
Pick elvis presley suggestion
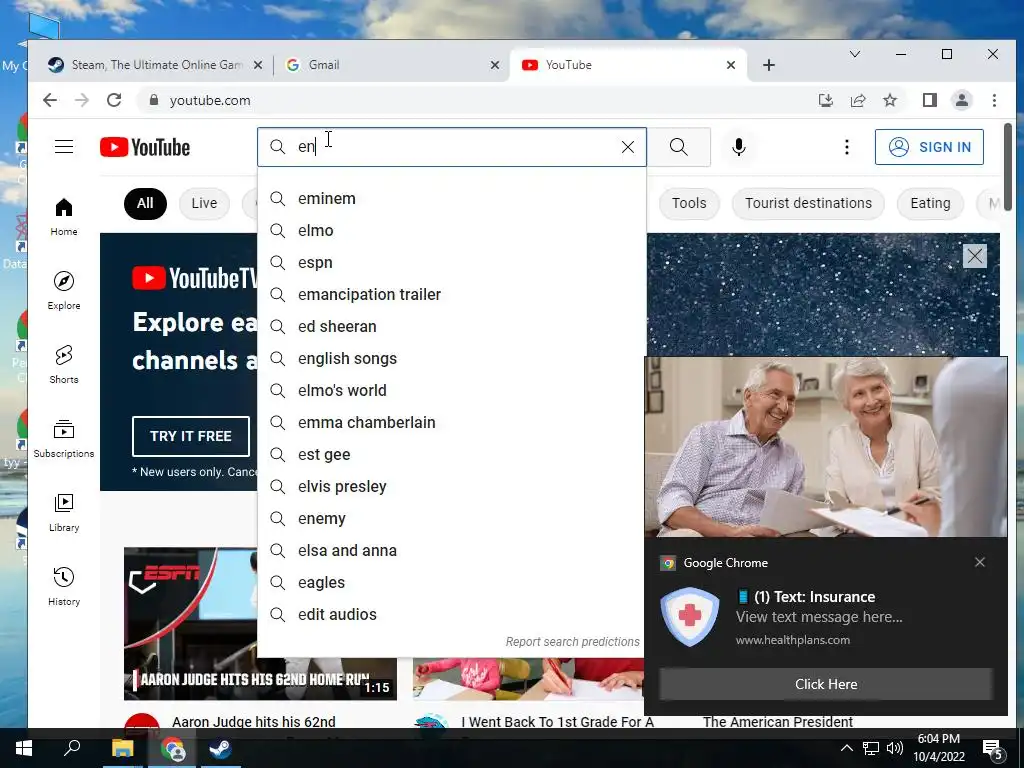(x=452, y=487)
